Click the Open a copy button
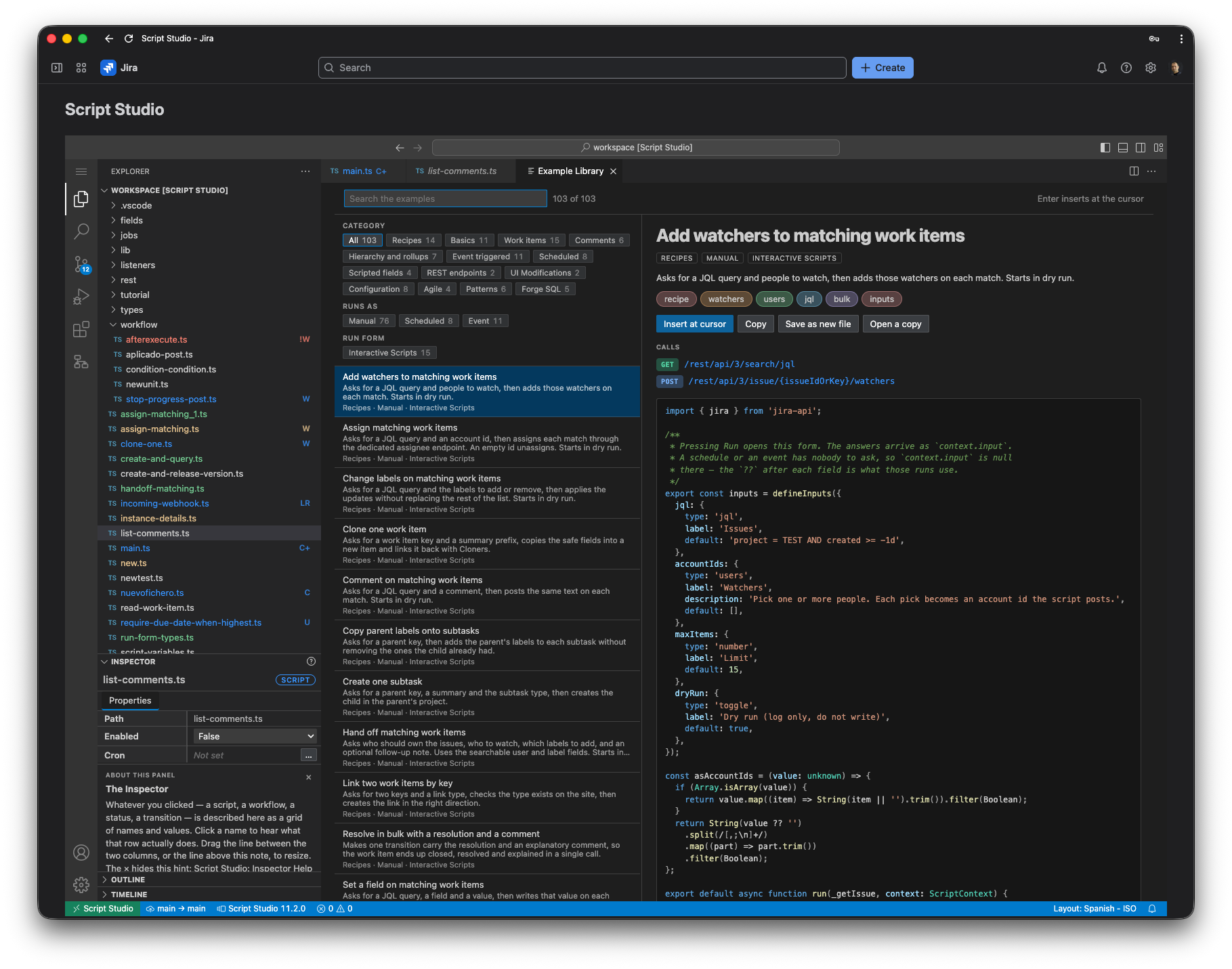Screen dimensions: 1232x969 point(895,324)
